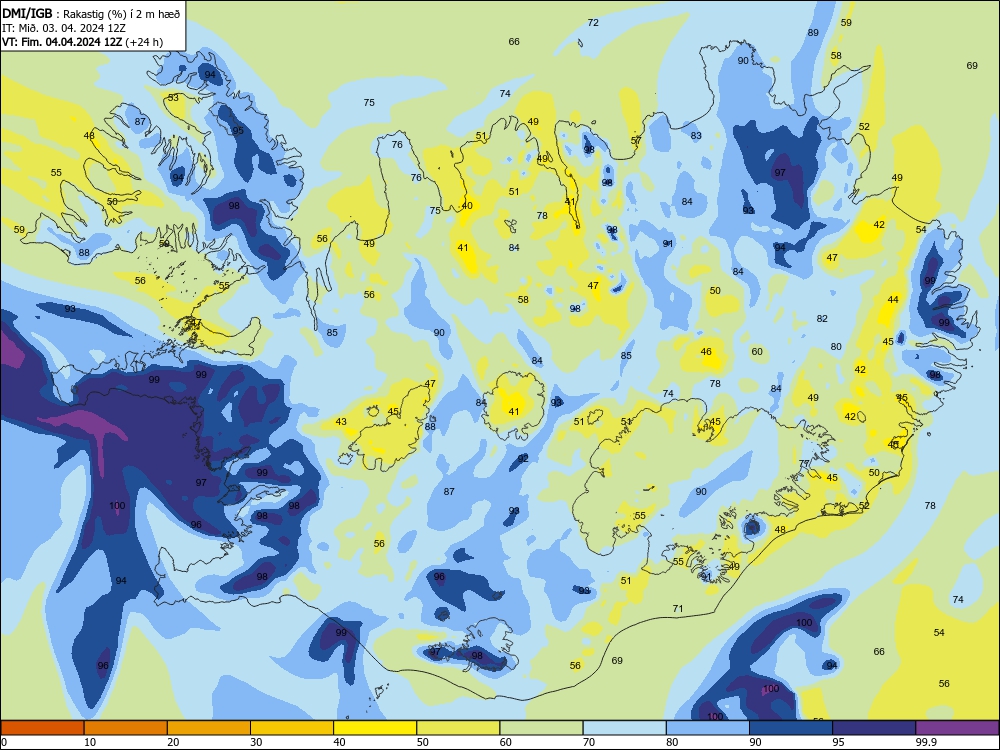Screen dimensions: 1000x750
Task: Click the 10–20 orange legend swatch
Action: pyautogui.click(x=126, y=728)
